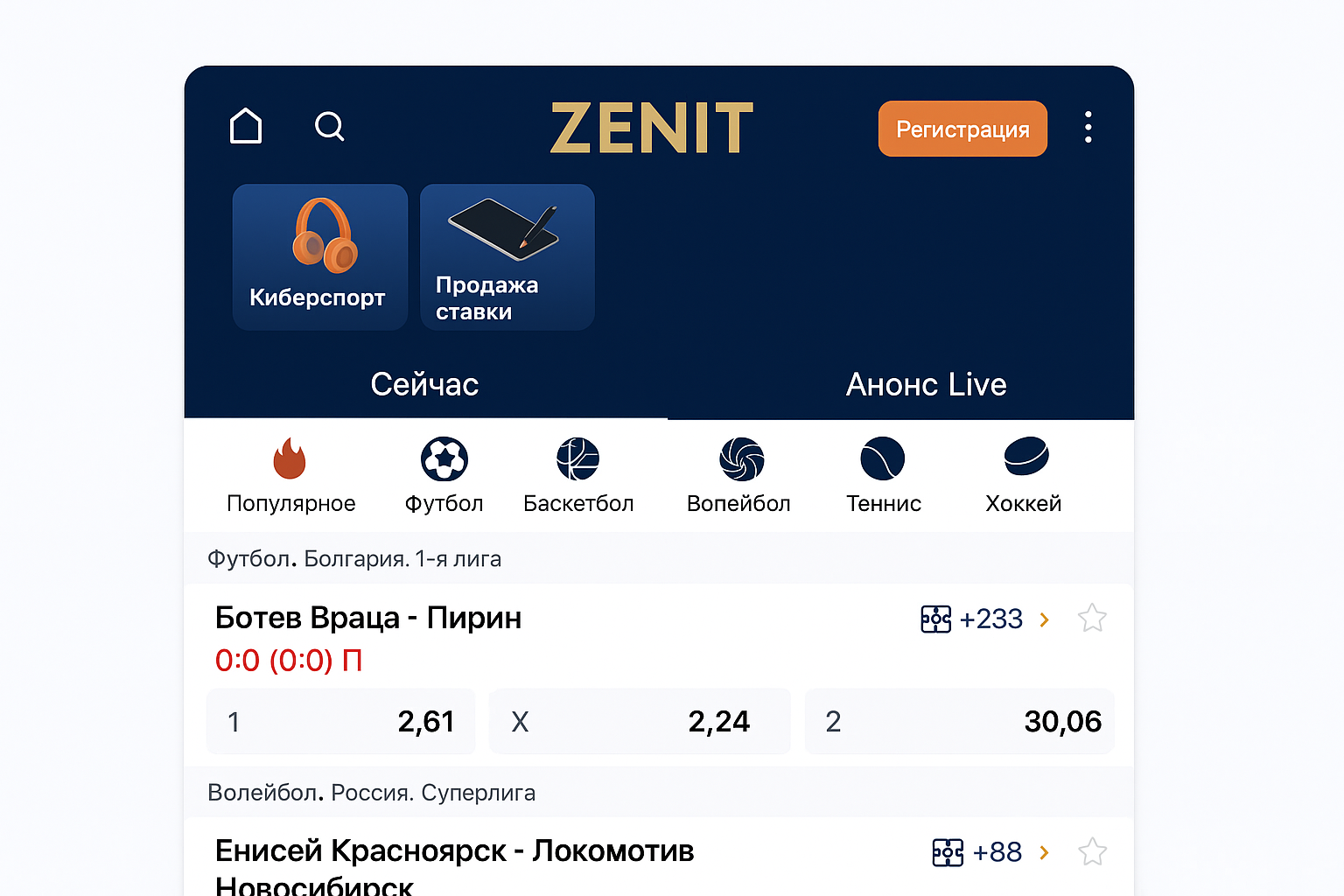The height and width of the screenshot is (896, 1344).
Task: Favorite the Енисей Красноярск match star
Action: 1092,851
